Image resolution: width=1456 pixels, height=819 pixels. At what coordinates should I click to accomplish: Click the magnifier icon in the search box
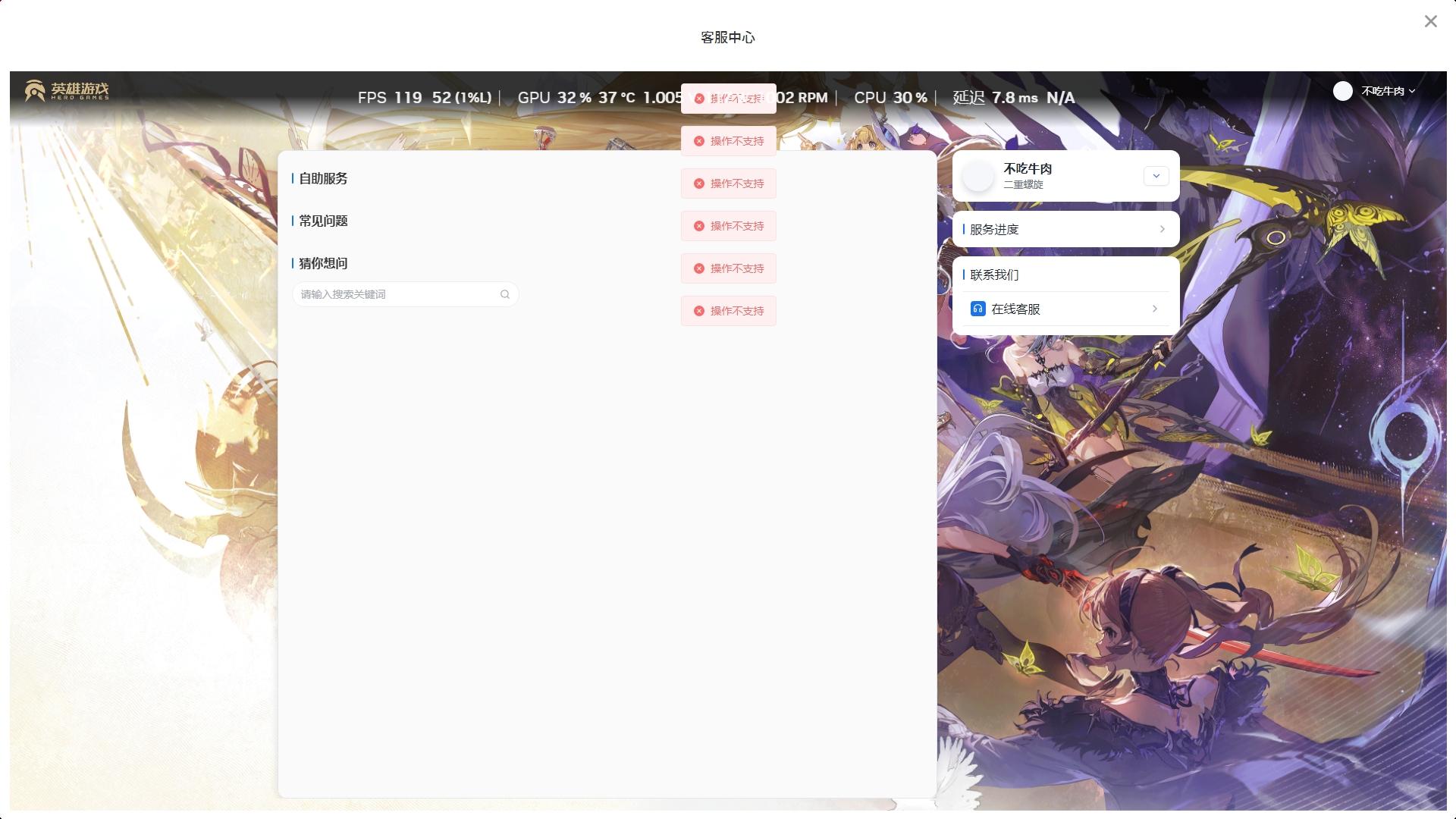pos(505,294)
